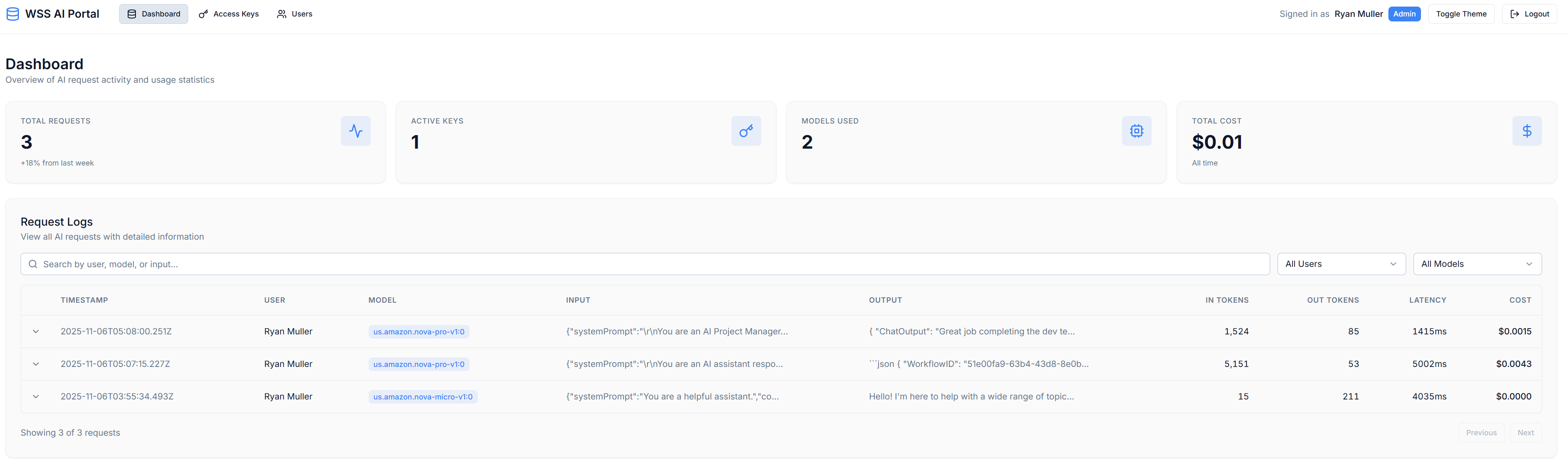The height and width of the screenshot is (467, 1568).
Task: Click the WSS AI Portal database logo icon
Action: (x=13, y=14)
